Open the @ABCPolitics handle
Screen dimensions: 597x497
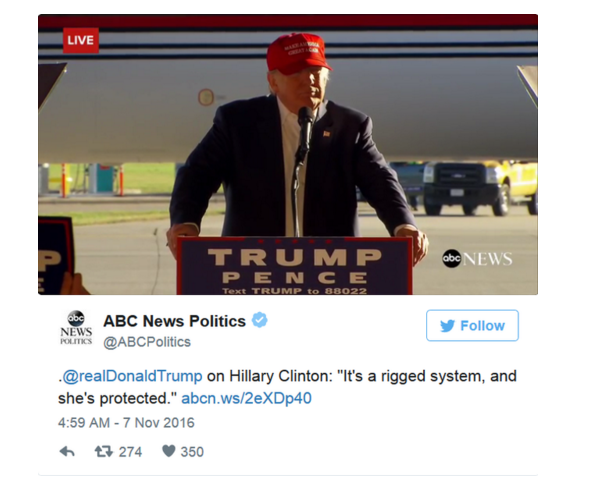click(147, 342)
